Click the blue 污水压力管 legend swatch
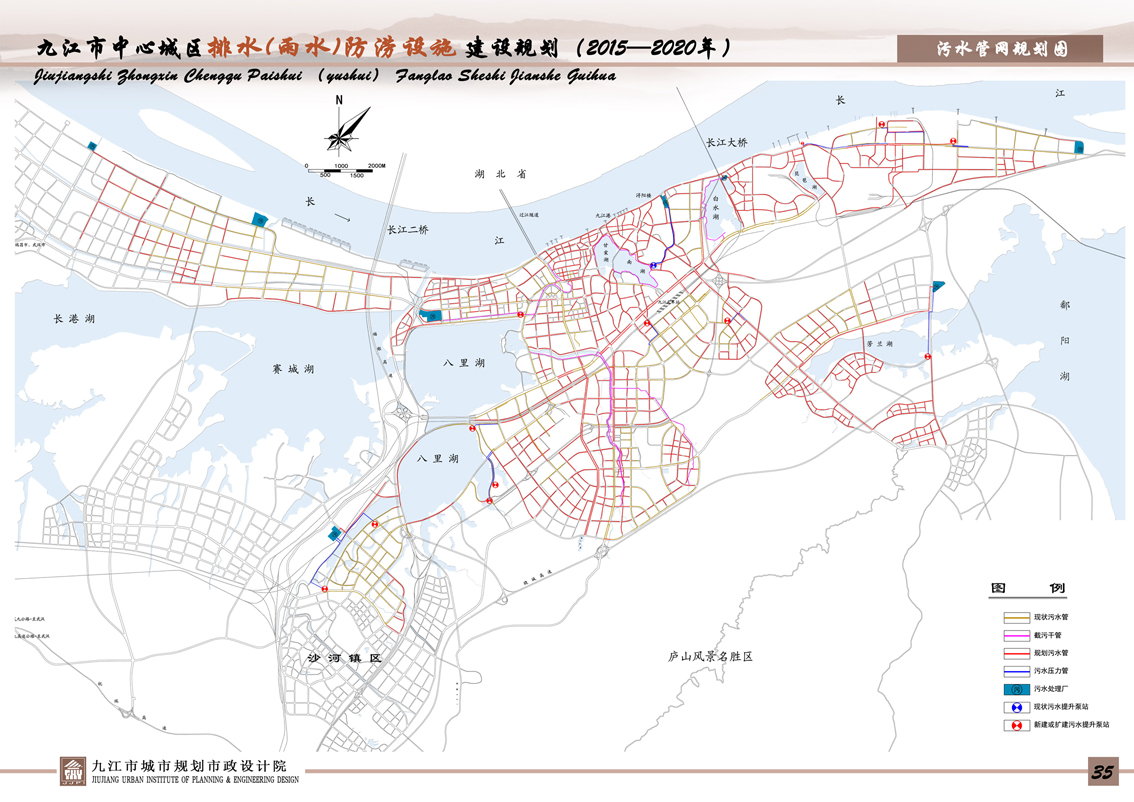Image resolution: width=1134 pixels, height=802 pixels. pos(1017,670)
